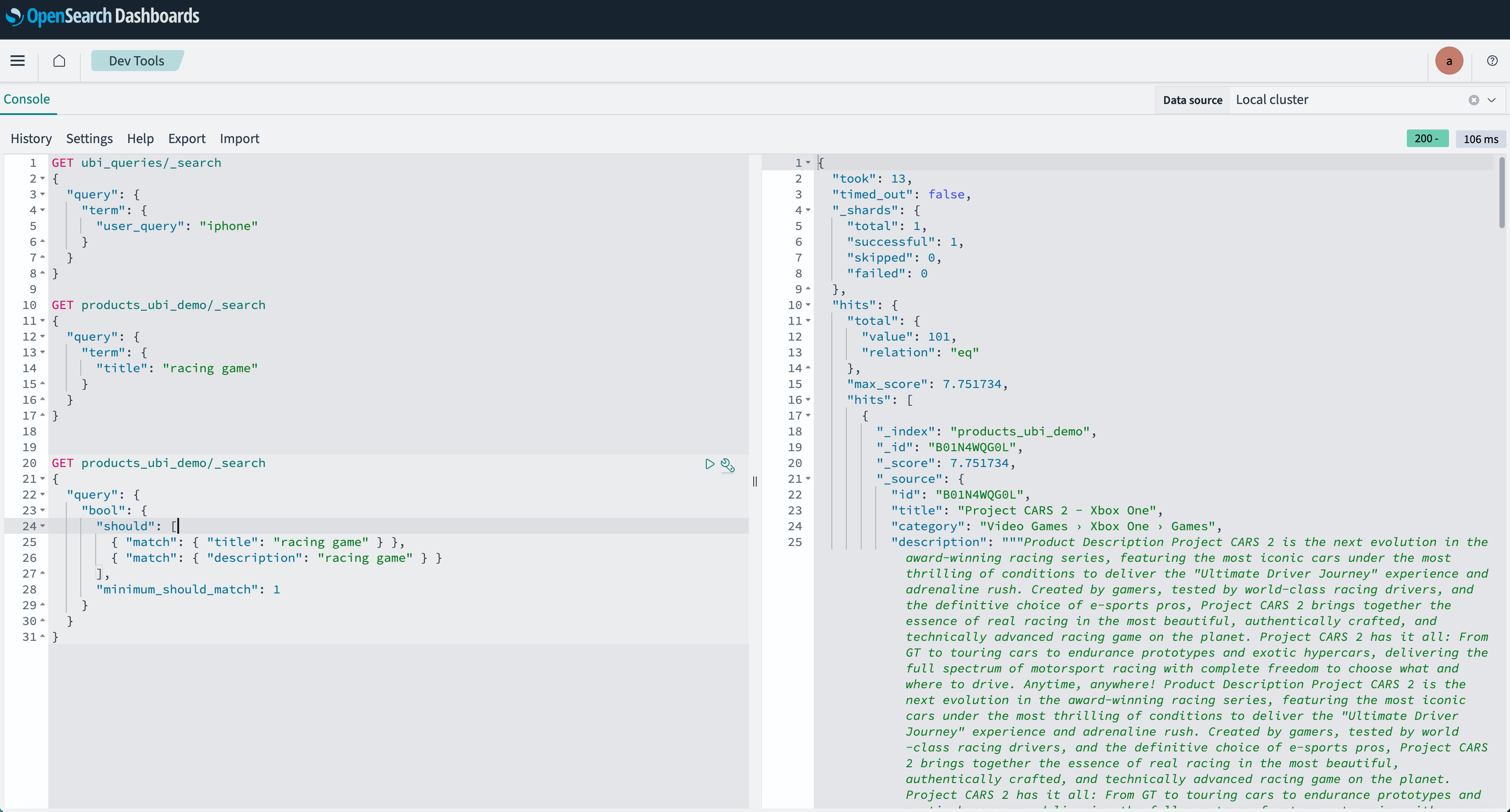Click "relation": "eq" in the response

click(920, 353)
